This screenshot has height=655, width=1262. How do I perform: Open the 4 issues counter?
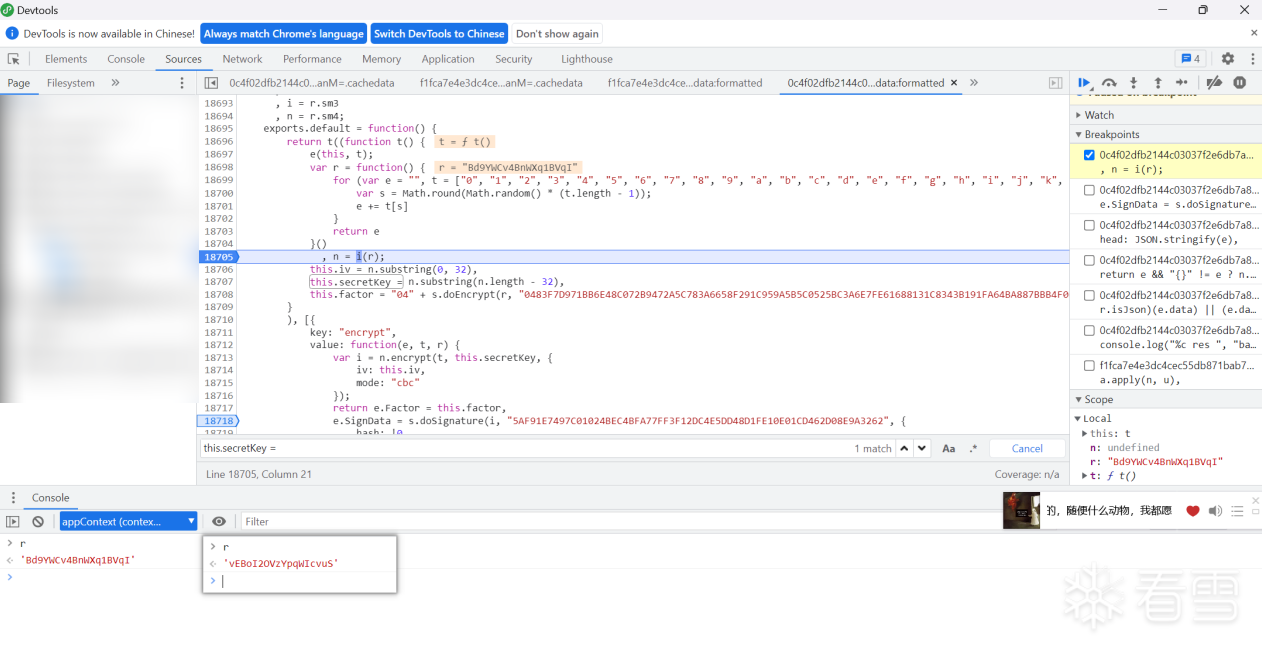point(1190,59)
